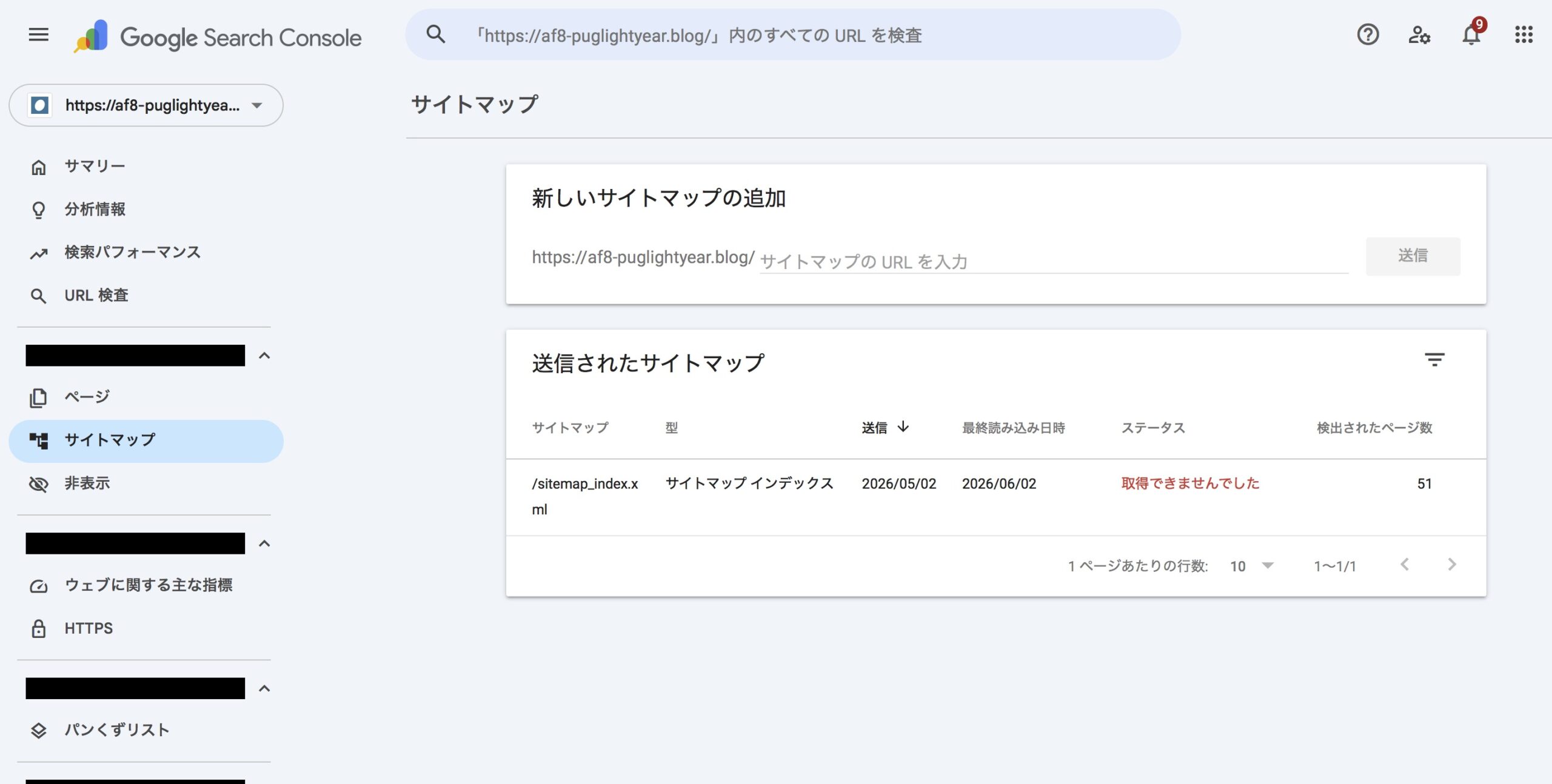The image size is (1552, 784).
Task: Click the 送信 submit button
Action: click(1413, 256)
